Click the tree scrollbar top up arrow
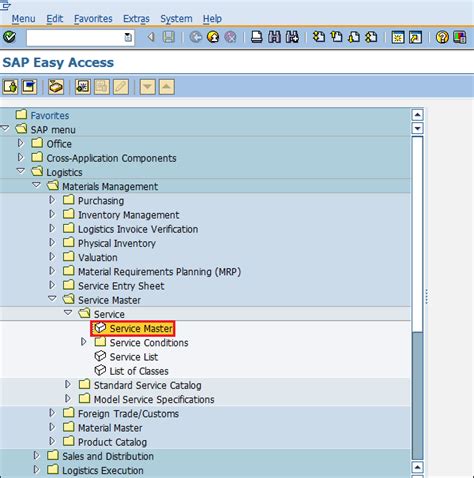Image resolution: width=474 pixels, height=478 pixels. (x=417, y=115)
